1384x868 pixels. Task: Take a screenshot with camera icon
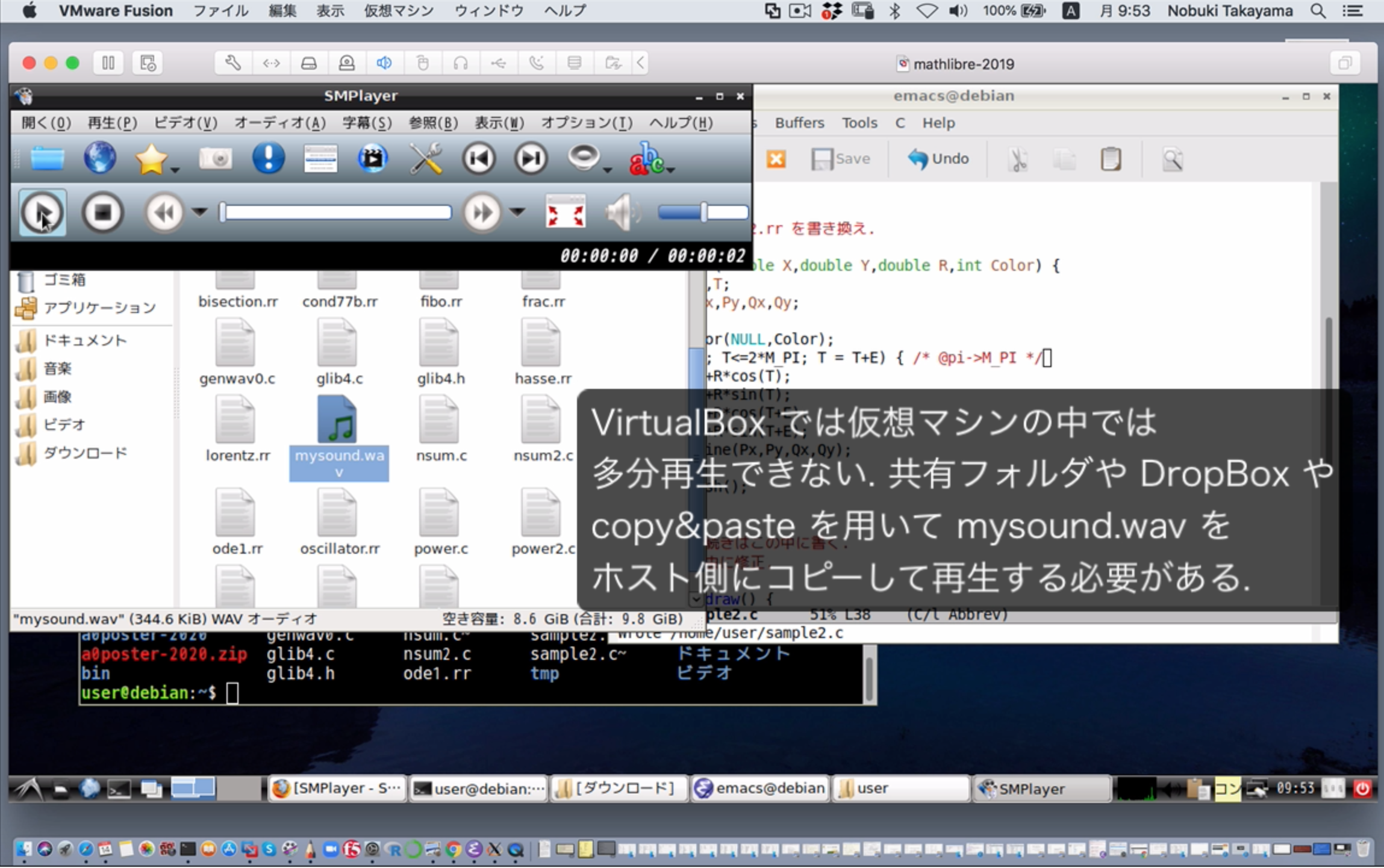tap(216, 159)
